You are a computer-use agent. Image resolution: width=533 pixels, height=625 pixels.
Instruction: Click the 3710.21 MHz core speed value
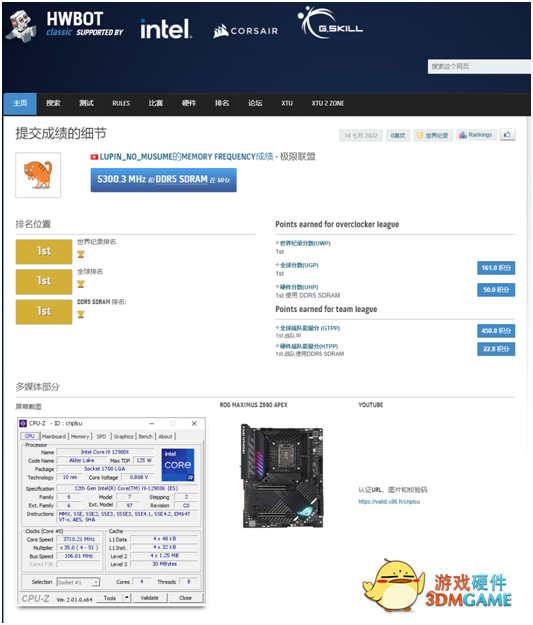[79, 539]
